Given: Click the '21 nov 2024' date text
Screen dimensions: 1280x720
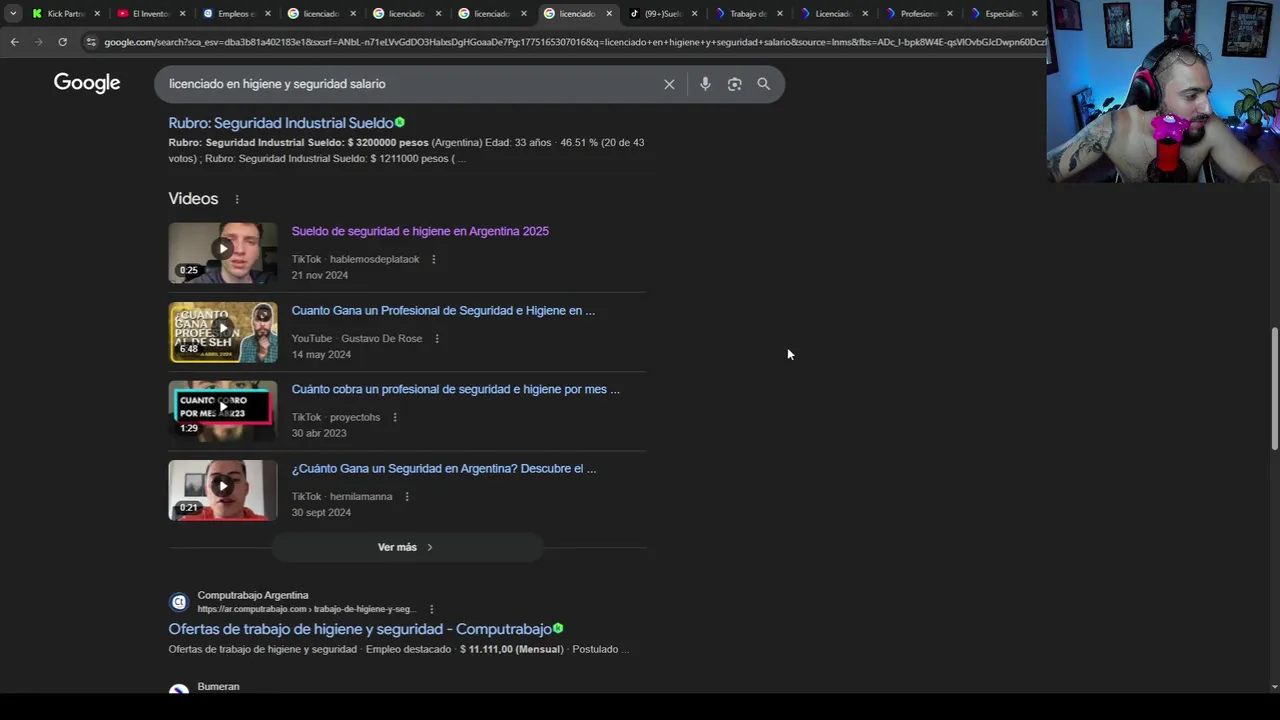Looking at the screenshot, I should click(x=319, y=275).
